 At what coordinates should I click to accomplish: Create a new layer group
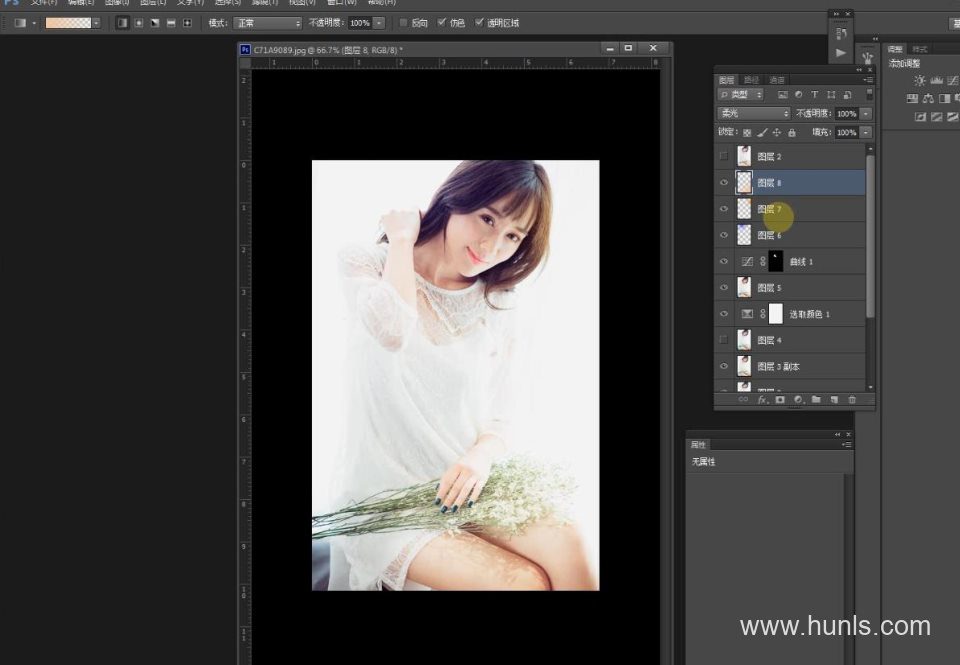pos(816,400)
